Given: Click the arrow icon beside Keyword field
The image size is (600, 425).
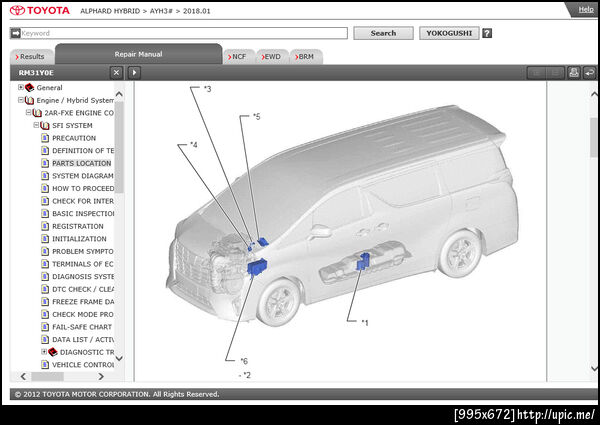Looking at the screenshot, I should click(15, 33).
